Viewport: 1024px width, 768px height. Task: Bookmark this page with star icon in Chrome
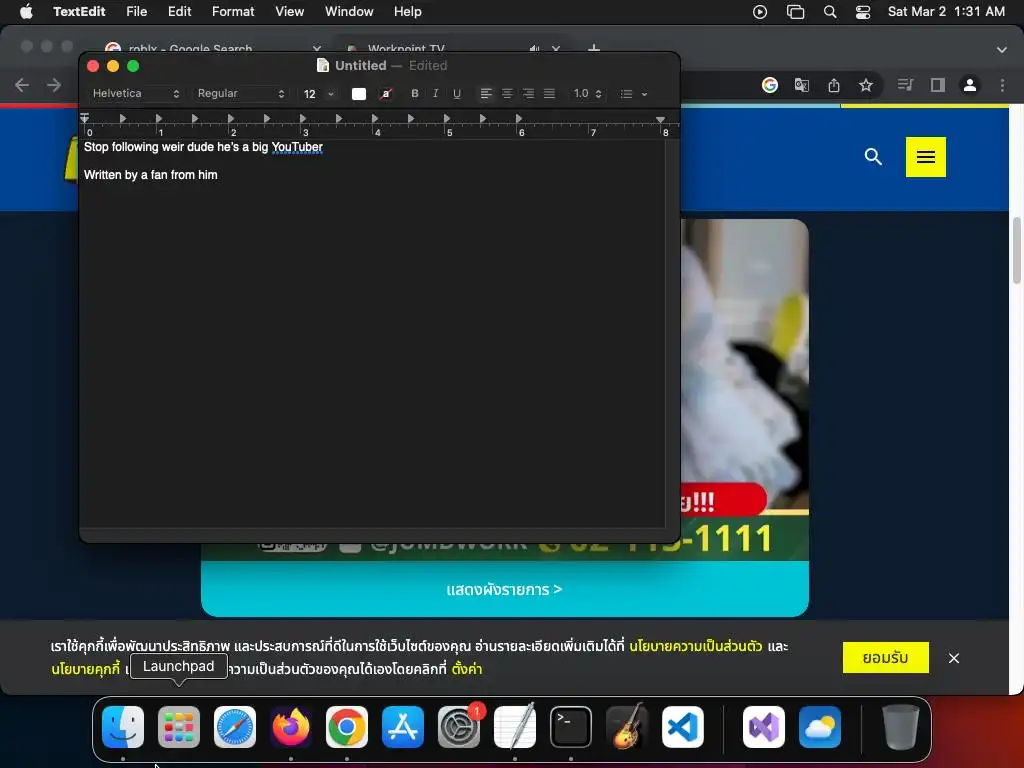(865, 85)
